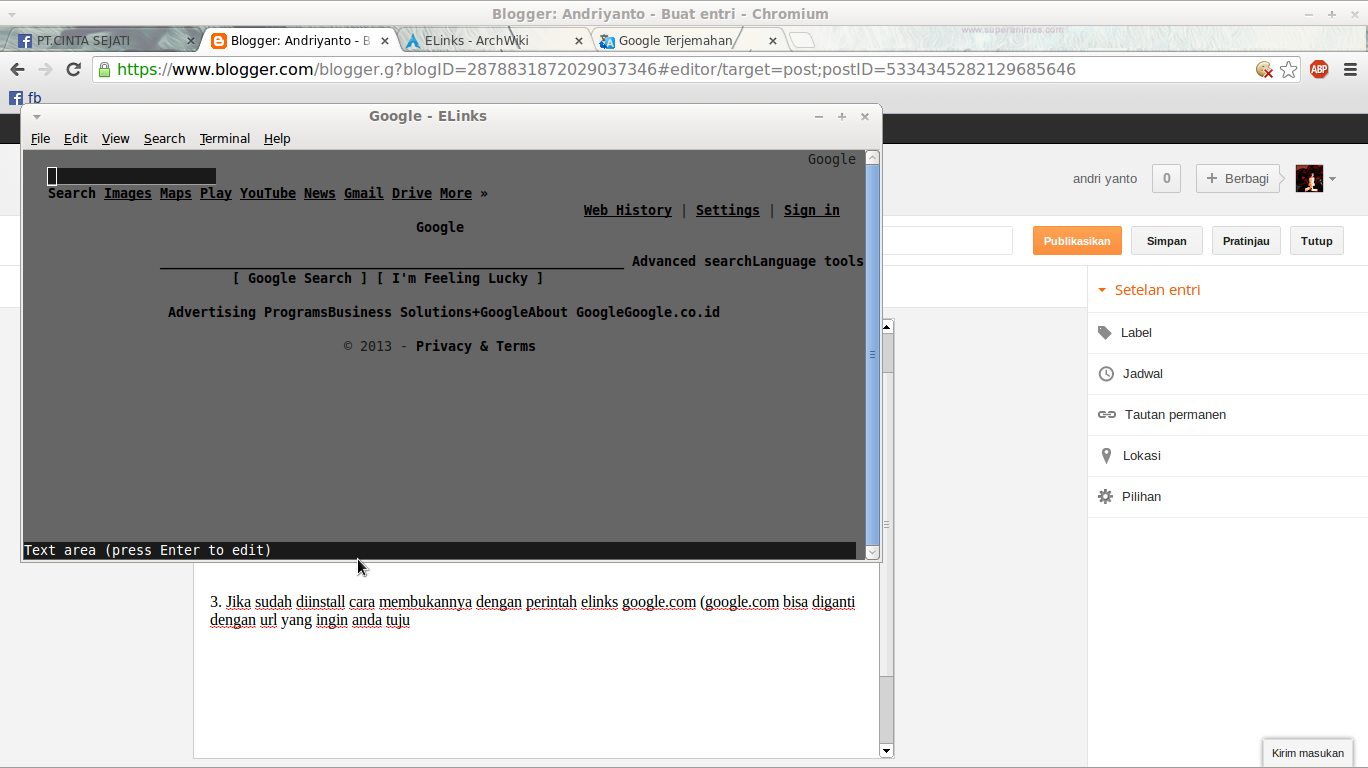Click the post editor scrollbar down arrow

coord(886,750)
